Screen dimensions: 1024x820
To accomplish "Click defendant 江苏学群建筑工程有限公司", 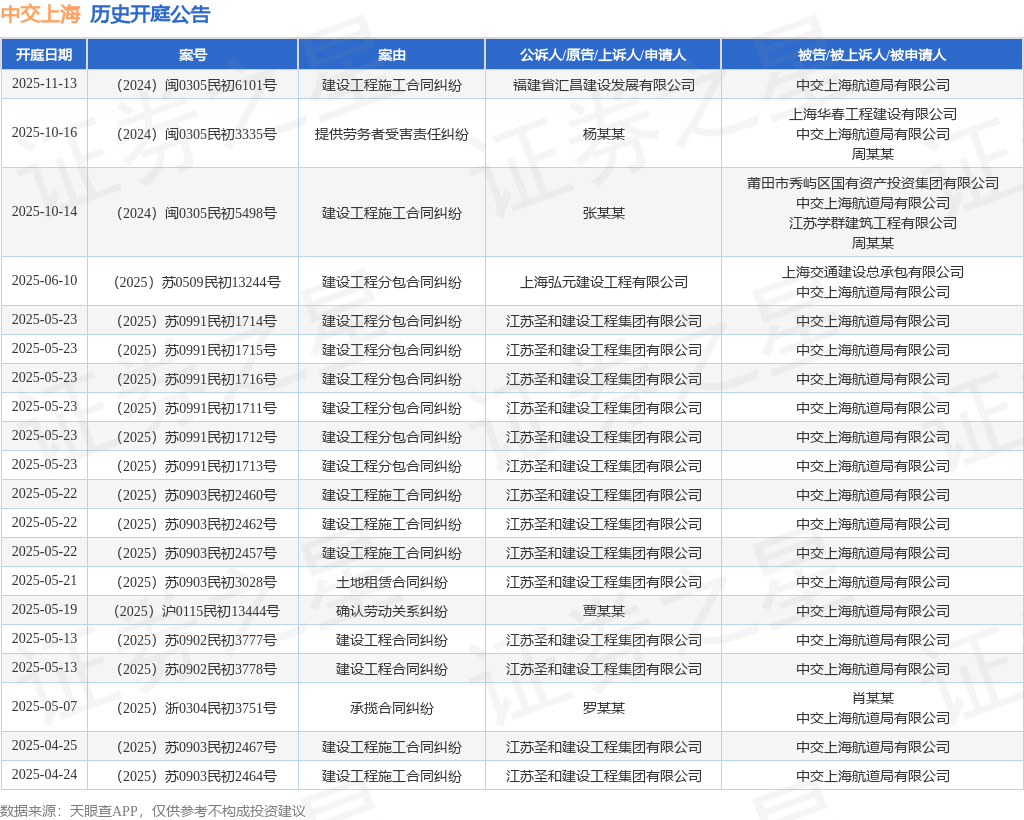I will point(872,223).
